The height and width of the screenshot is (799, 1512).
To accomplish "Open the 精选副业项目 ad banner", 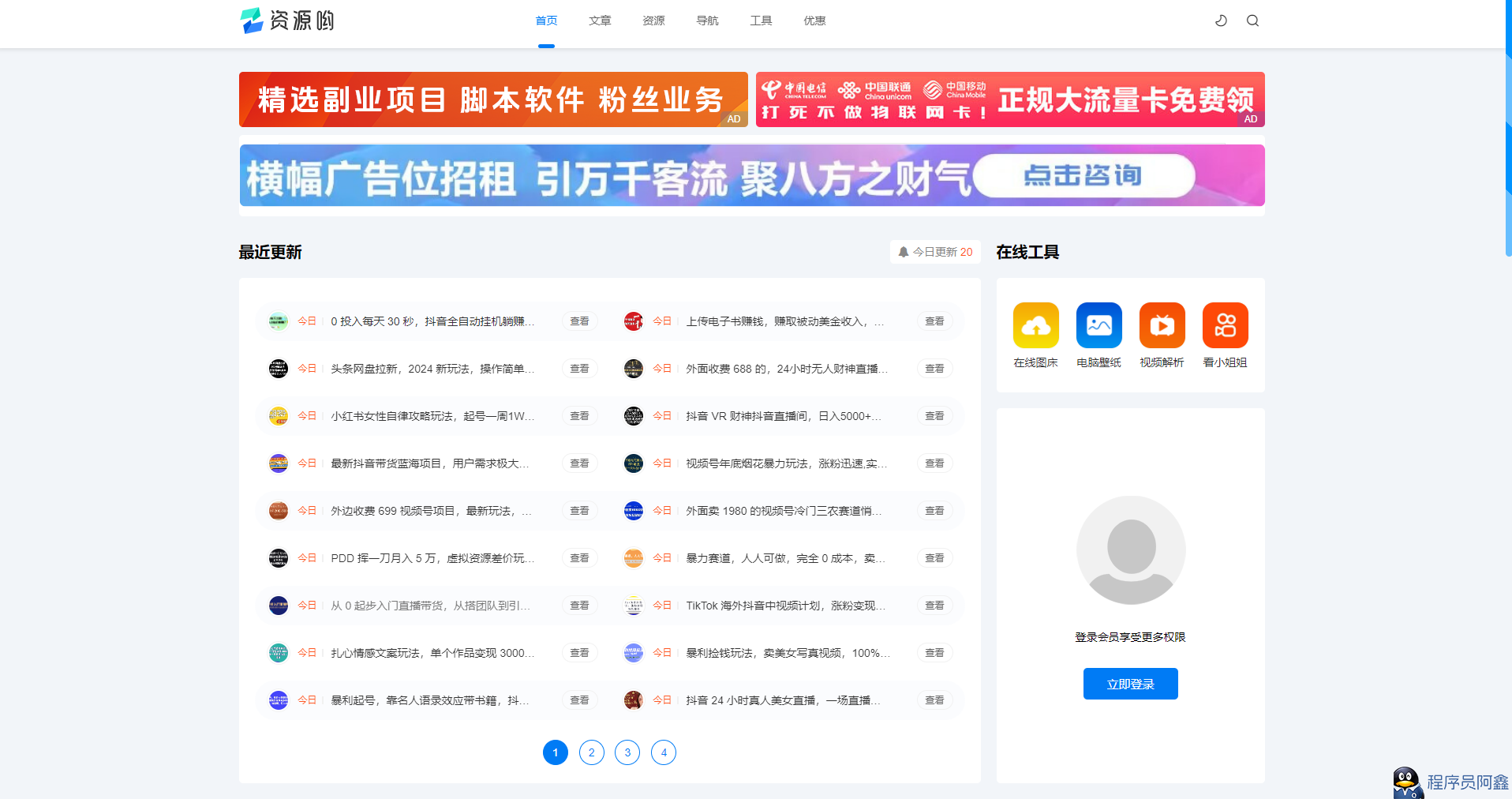I will [x=493, y=99].
